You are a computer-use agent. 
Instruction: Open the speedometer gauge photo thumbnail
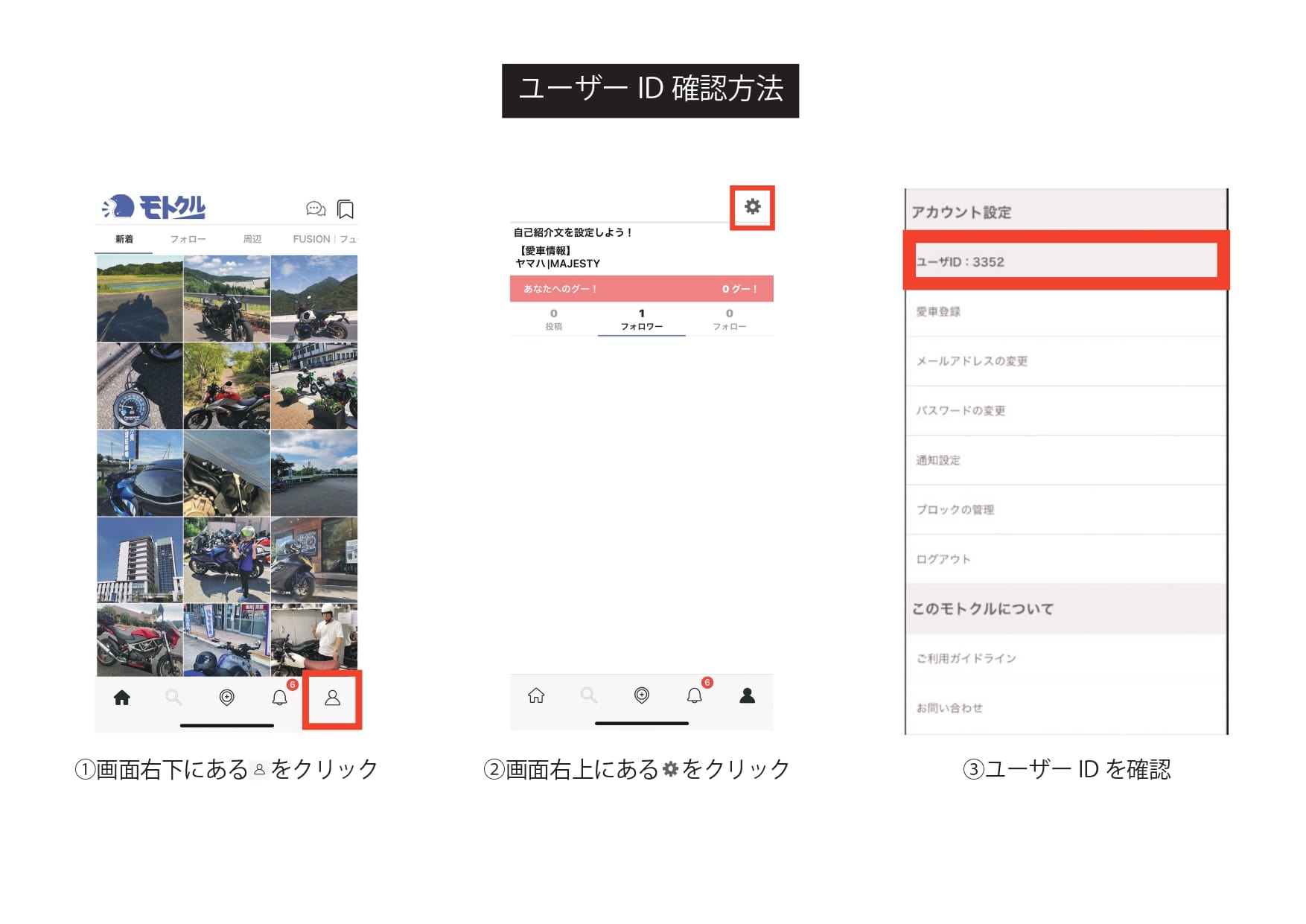[x=140, y=386]
